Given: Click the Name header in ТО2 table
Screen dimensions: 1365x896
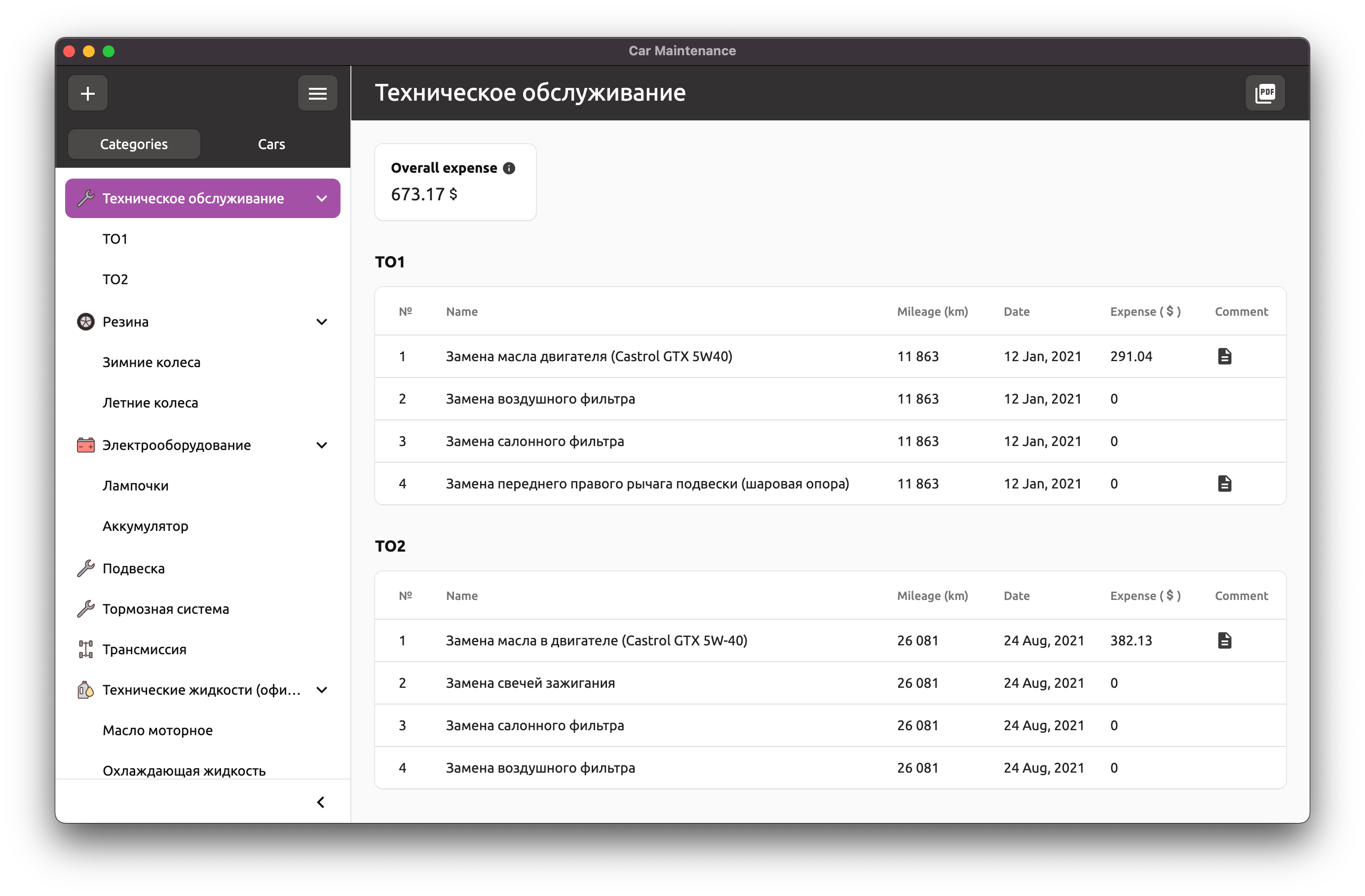Looking at the screenshot, I should [x=462, y=596].
